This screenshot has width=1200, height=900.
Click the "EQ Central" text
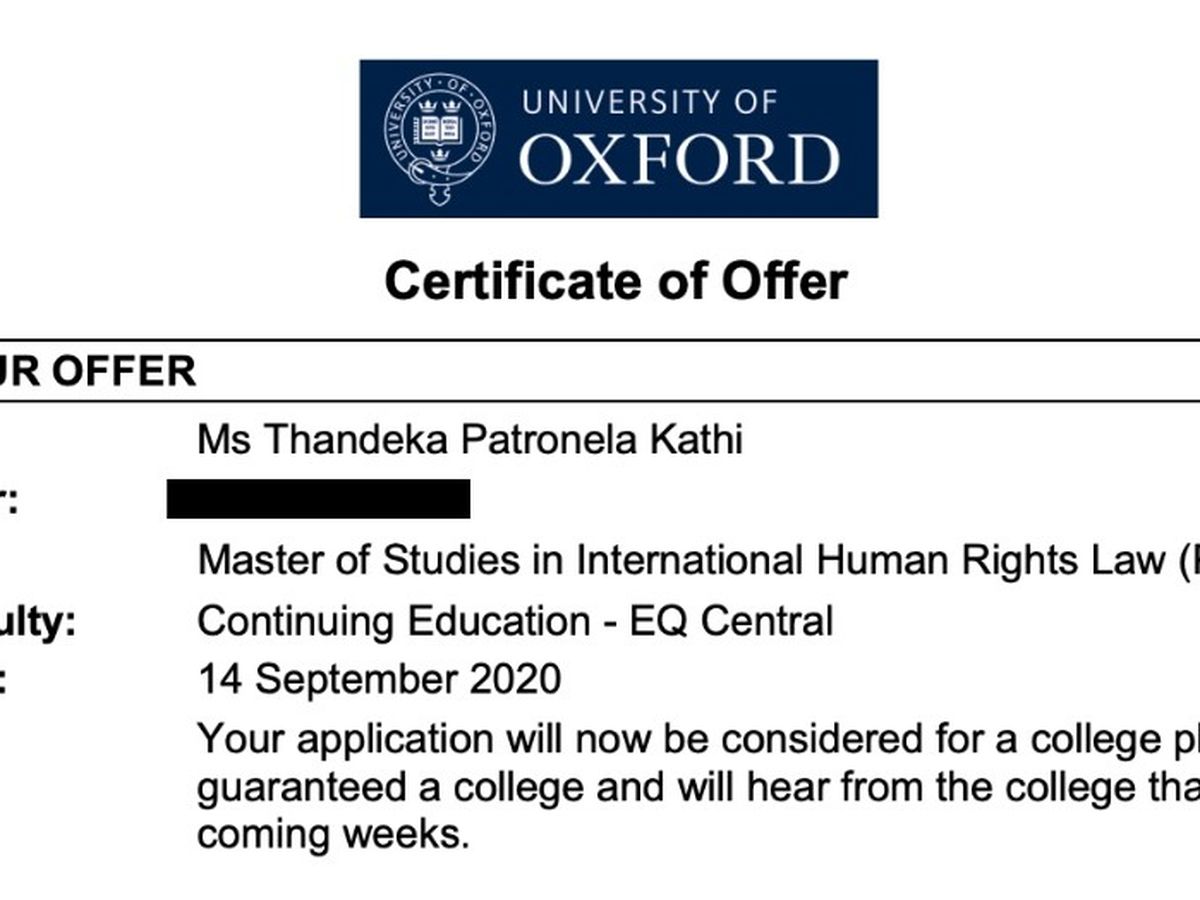(731, 622)
